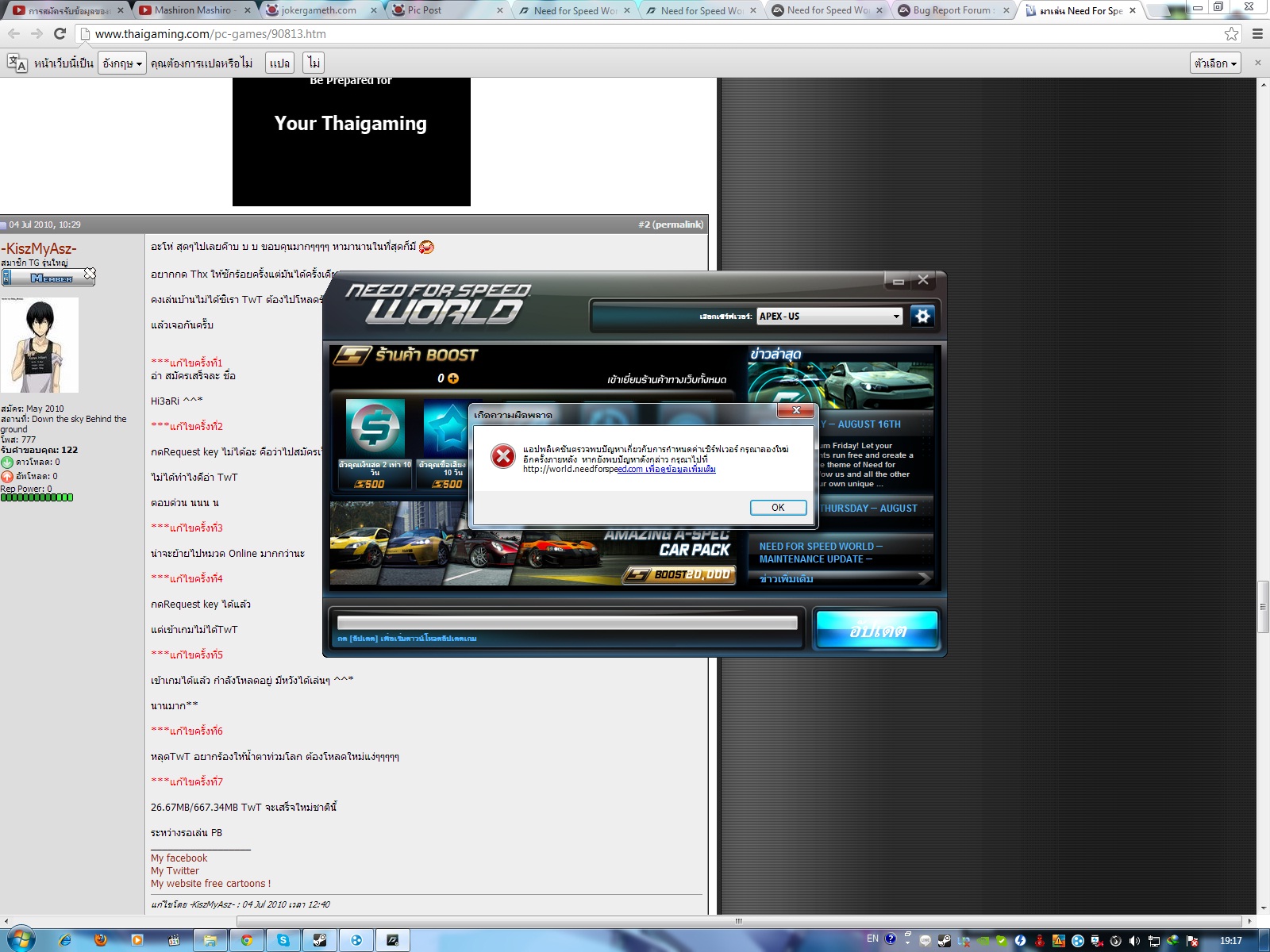Click the launcher download progress bar
Screen dimensions: 1270x952
pyautogui.click(x=567, y=623)
